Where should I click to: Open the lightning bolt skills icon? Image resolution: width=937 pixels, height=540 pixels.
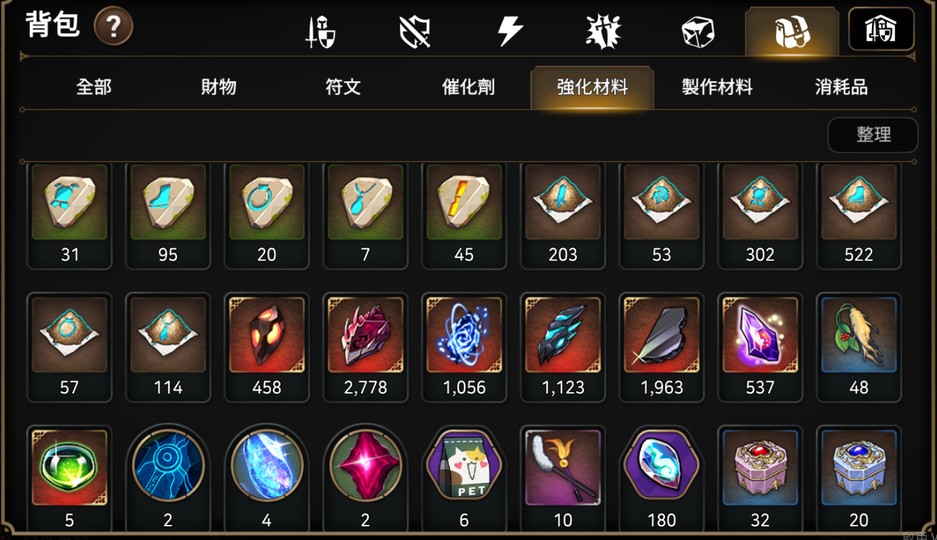coord(510,31)
